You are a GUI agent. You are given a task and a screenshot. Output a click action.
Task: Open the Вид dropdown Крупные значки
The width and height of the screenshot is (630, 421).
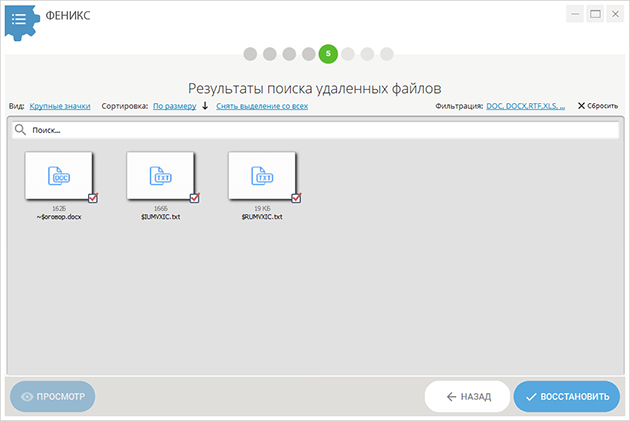[60, 106]
